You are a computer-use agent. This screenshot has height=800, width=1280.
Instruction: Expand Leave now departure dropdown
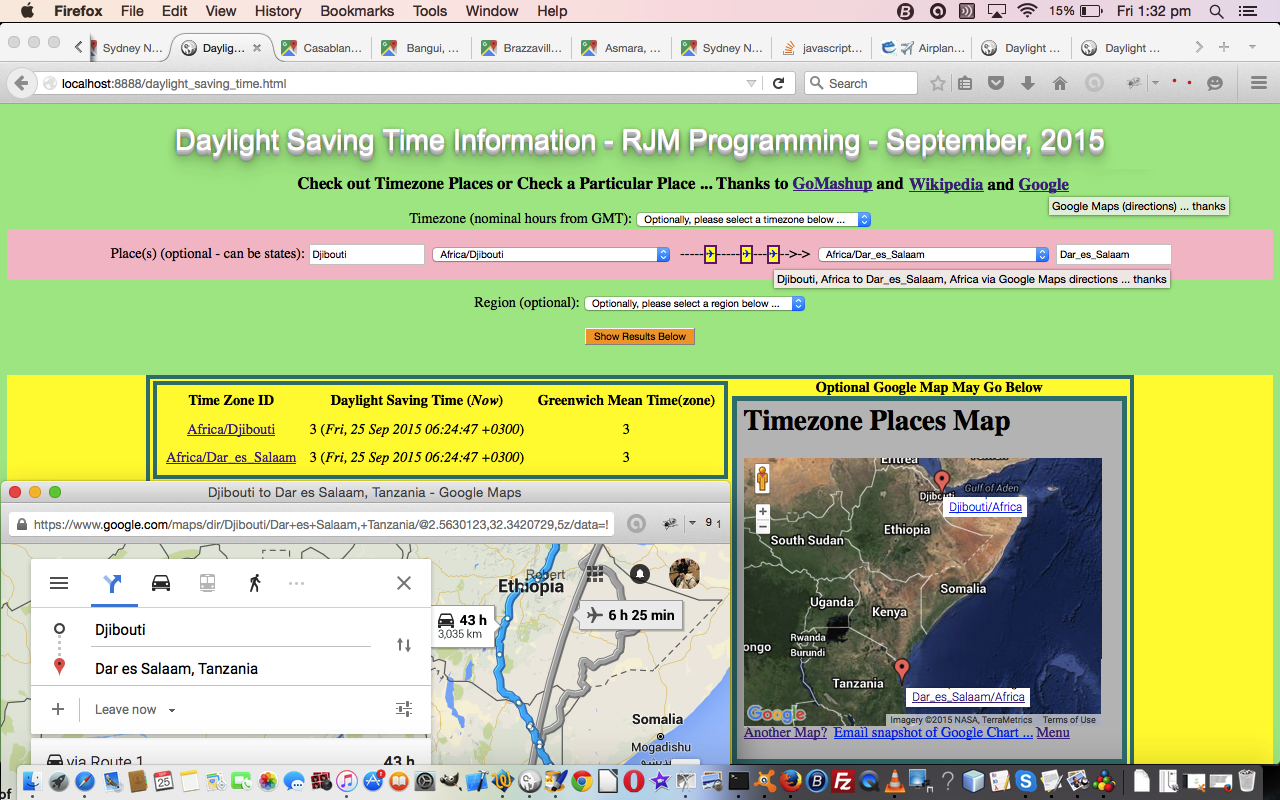tap(135, 710)
